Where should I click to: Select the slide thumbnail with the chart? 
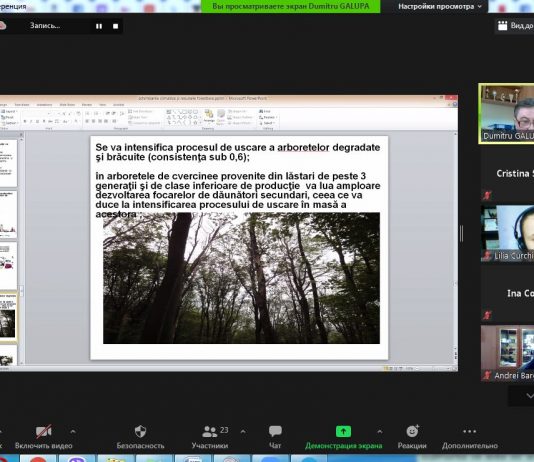(7, 214)
